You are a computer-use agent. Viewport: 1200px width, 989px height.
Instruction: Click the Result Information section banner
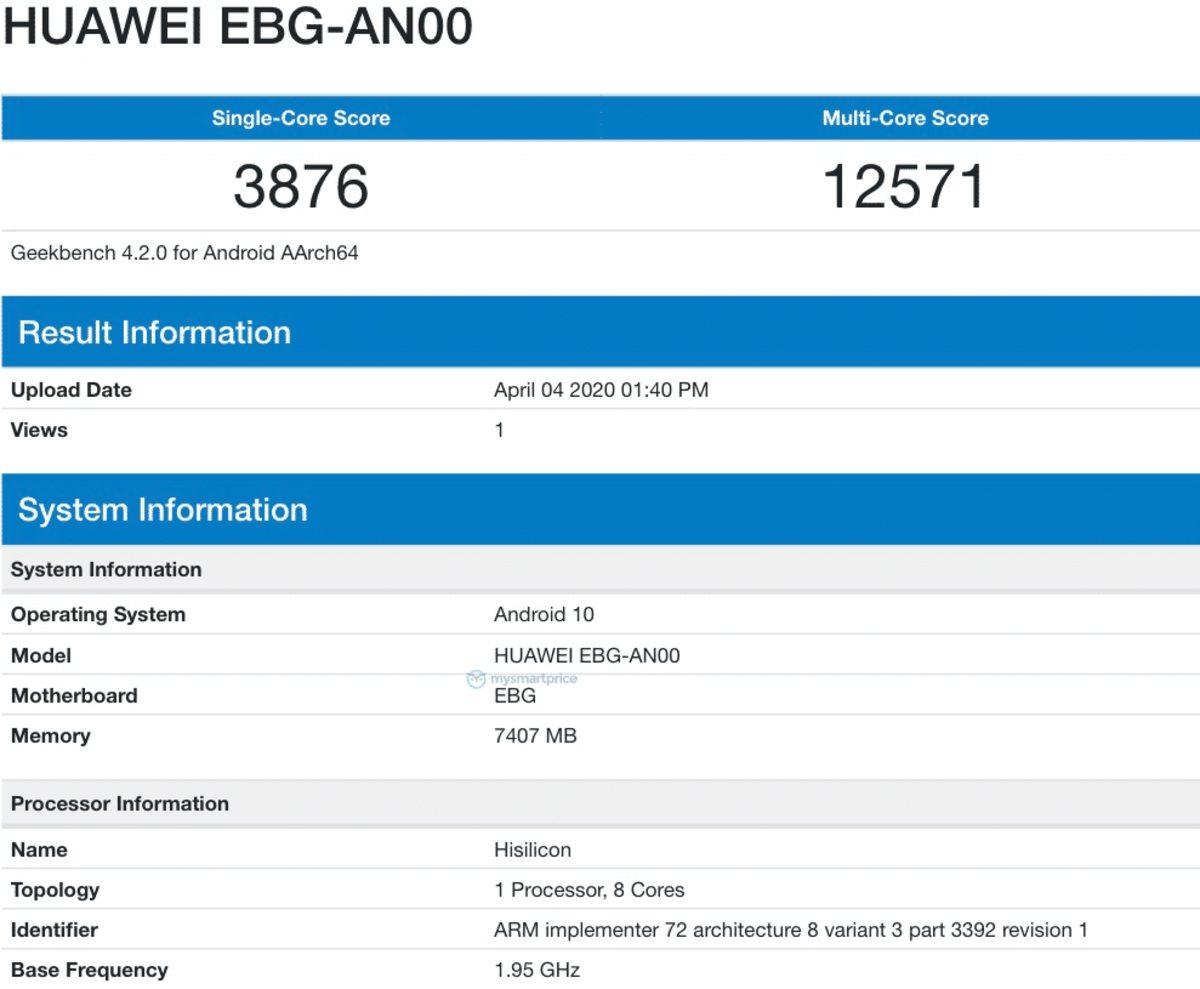click(x=155, y=333)
